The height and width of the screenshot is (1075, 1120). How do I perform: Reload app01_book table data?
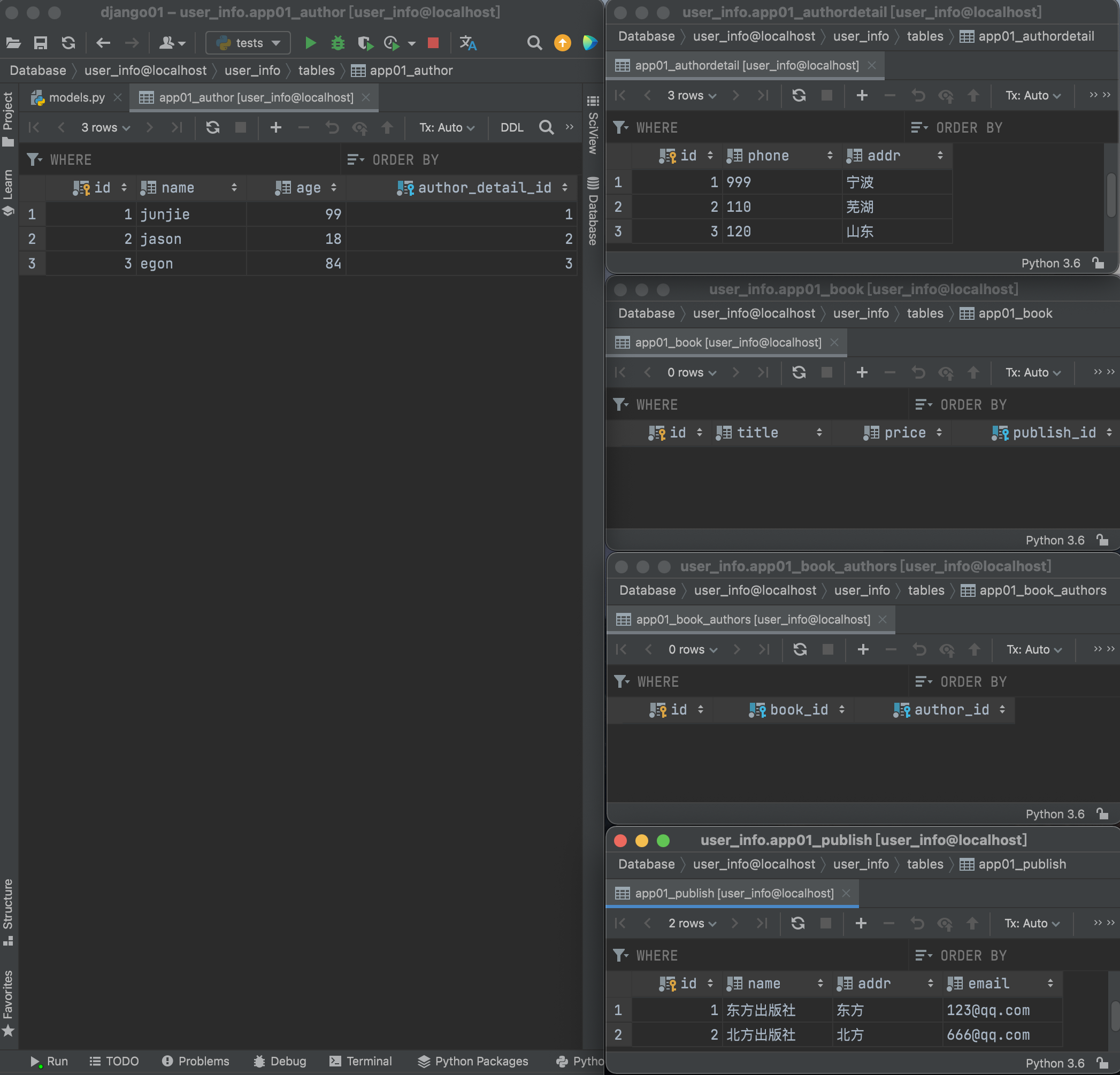(x=799, y=373)
